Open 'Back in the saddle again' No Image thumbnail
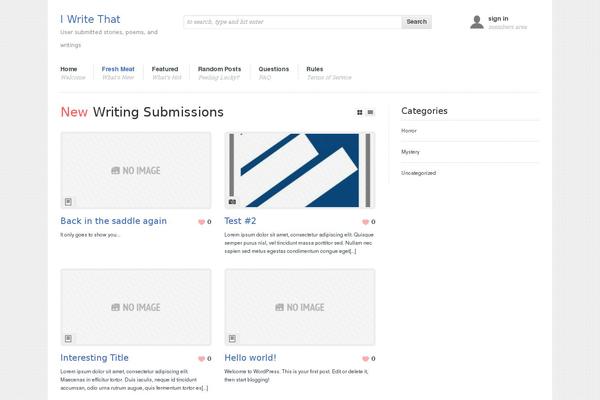 point(135,170)
